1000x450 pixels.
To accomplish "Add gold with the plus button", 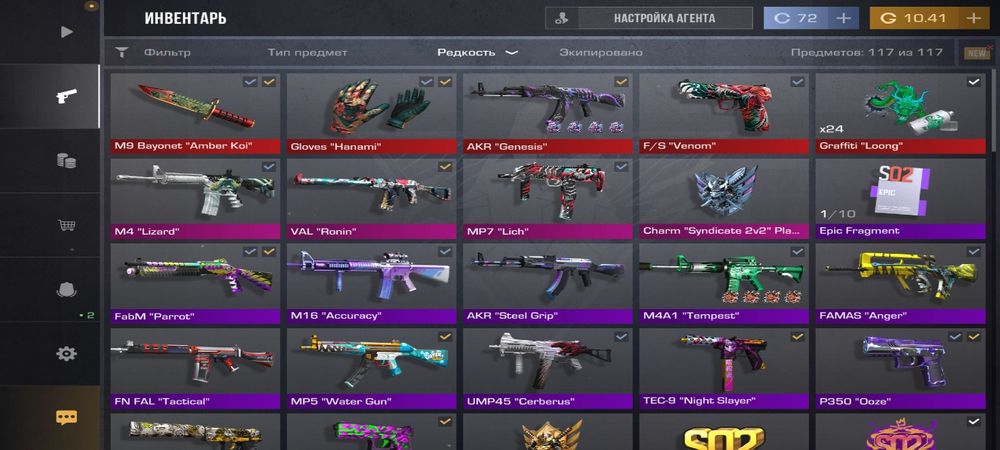I will [x=973, y=18].
